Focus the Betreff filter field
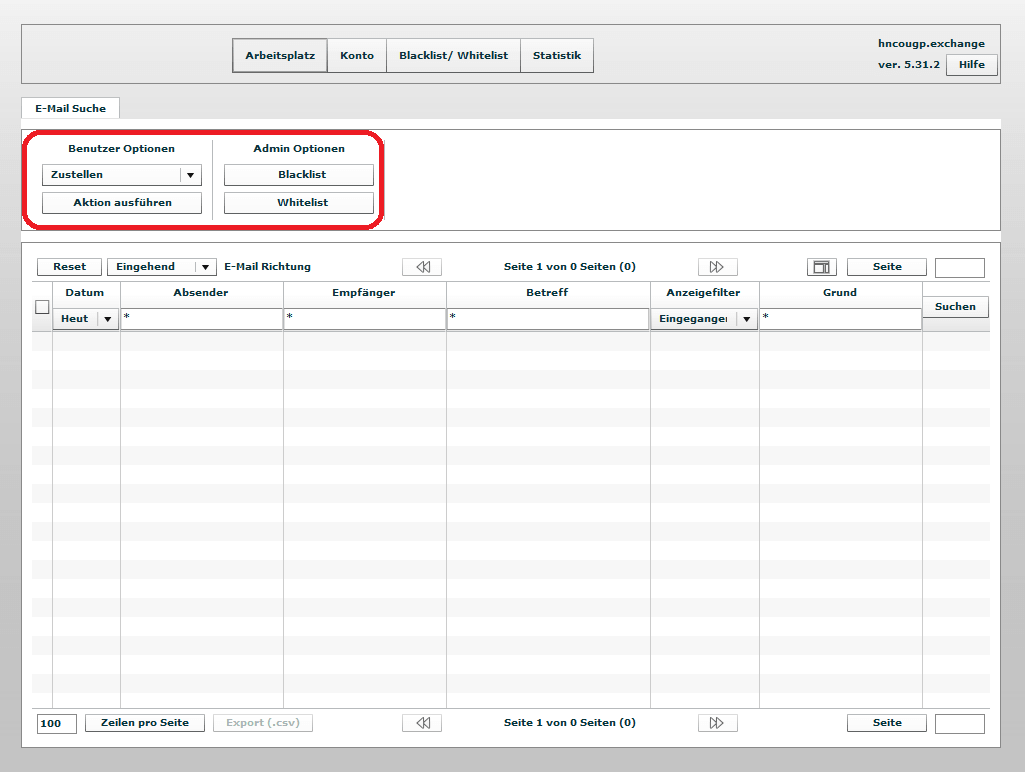Image resolution: width=1025 pixels, height=772 pixels. click(548, 319)
